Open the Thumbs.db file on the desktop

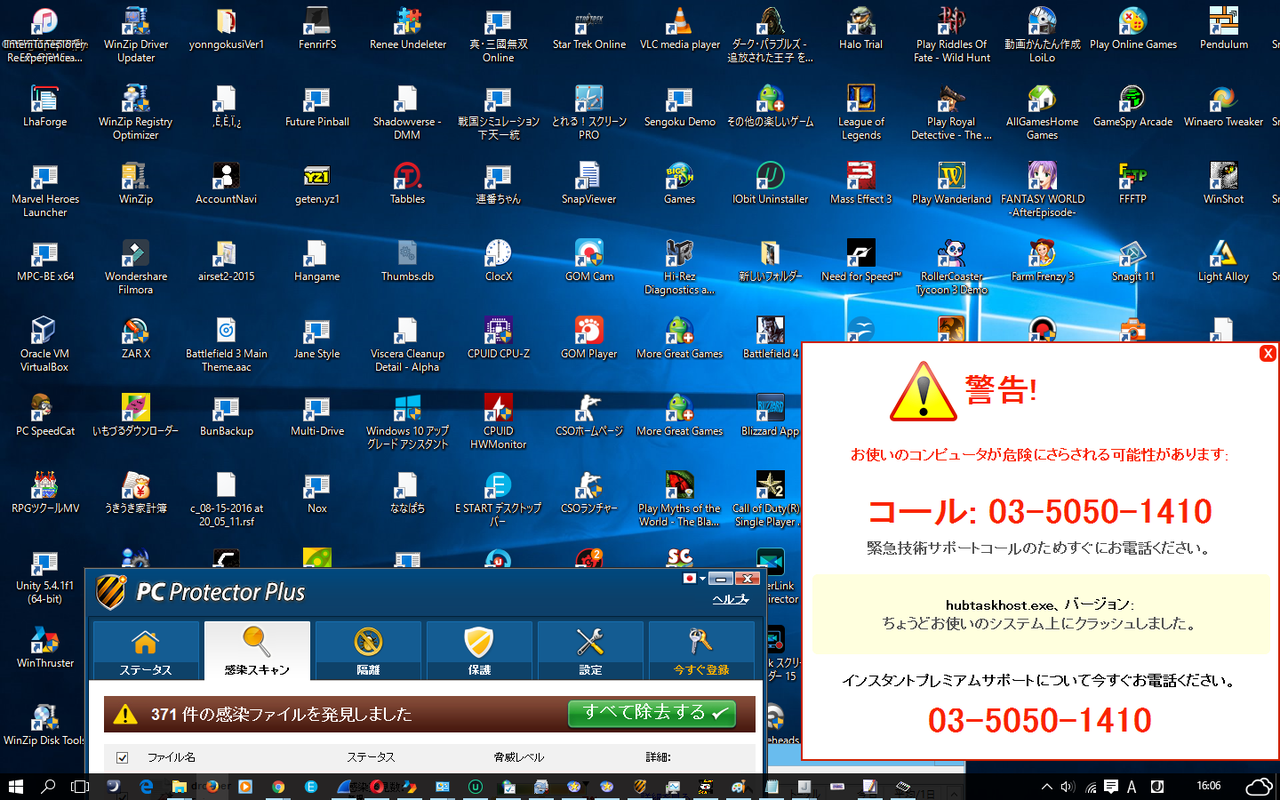(407, 261)
